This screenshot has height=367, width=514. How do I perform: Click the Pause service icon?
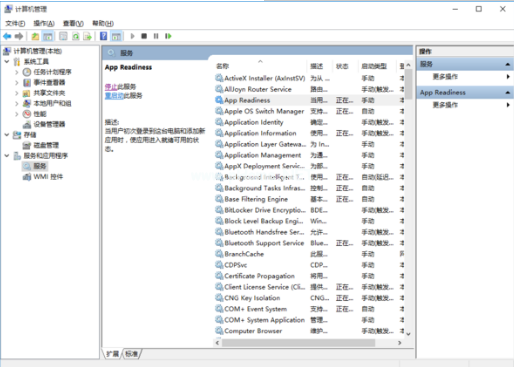[x=156, y=36]
